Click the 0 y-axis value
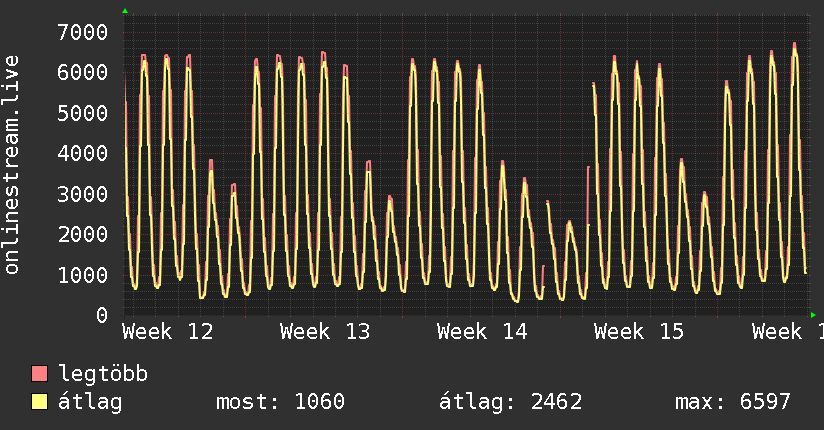The height and width of the screenshot is (430, 824). (x=102, y=315)
